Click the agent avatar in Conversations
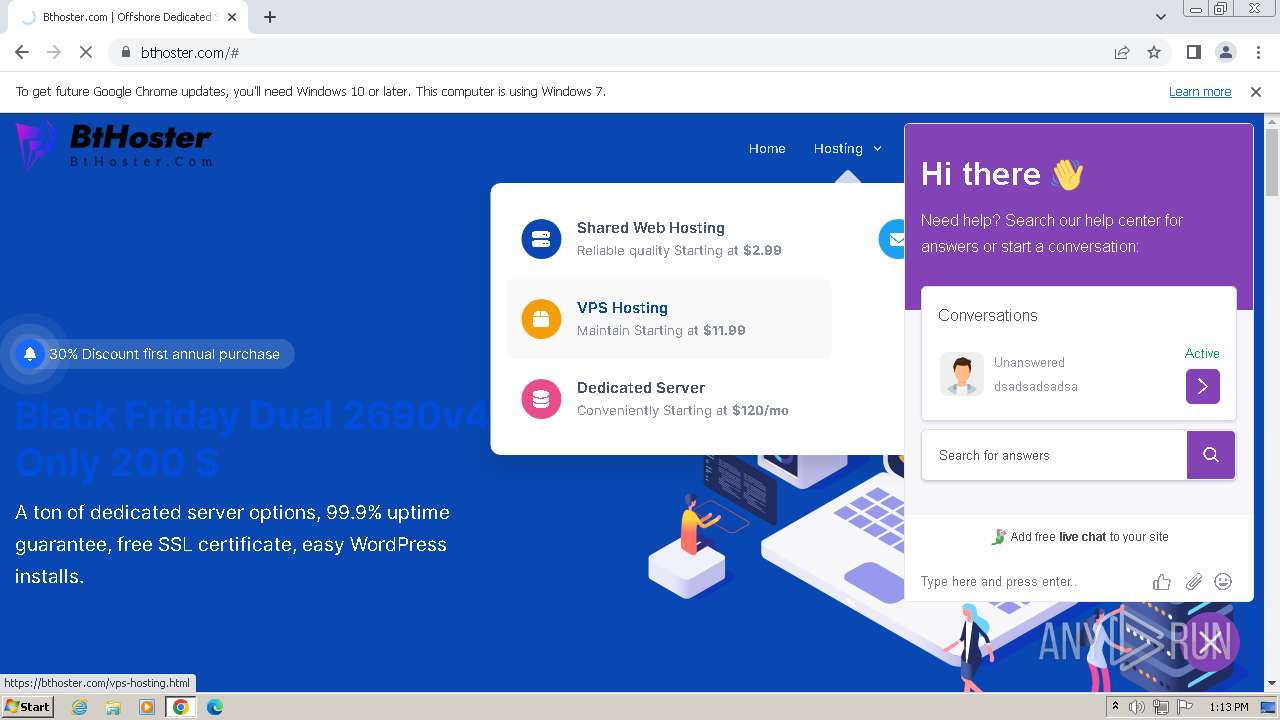 (x=961, y=374)
